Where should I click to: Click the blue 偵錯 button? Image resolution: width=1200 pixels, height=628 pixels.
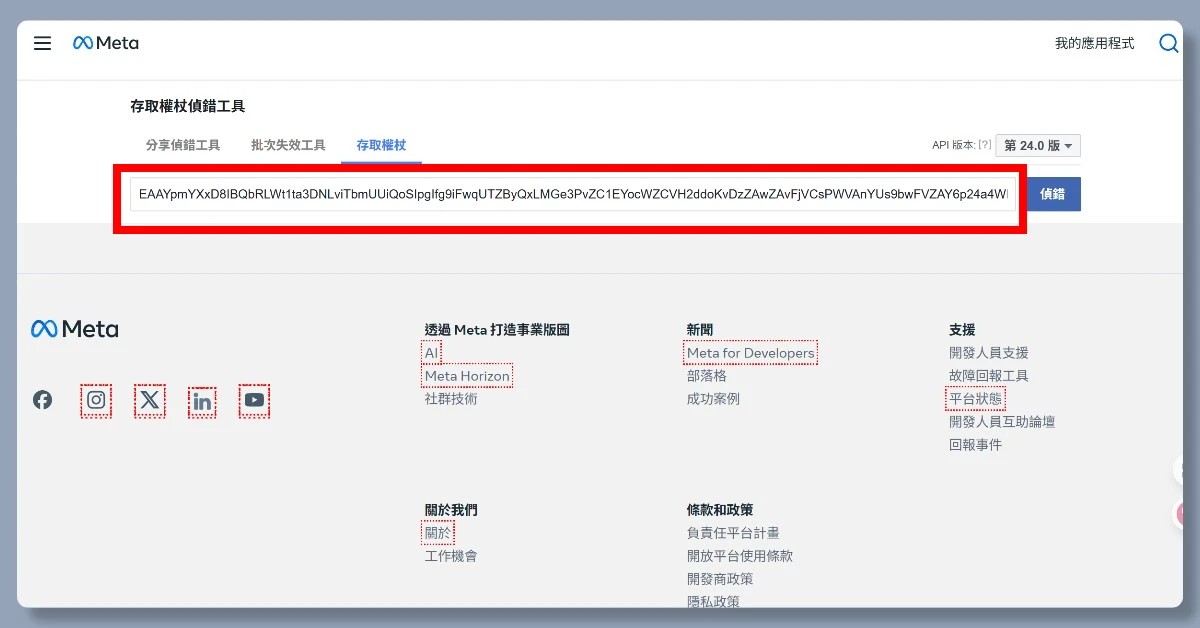[1053, 194]
